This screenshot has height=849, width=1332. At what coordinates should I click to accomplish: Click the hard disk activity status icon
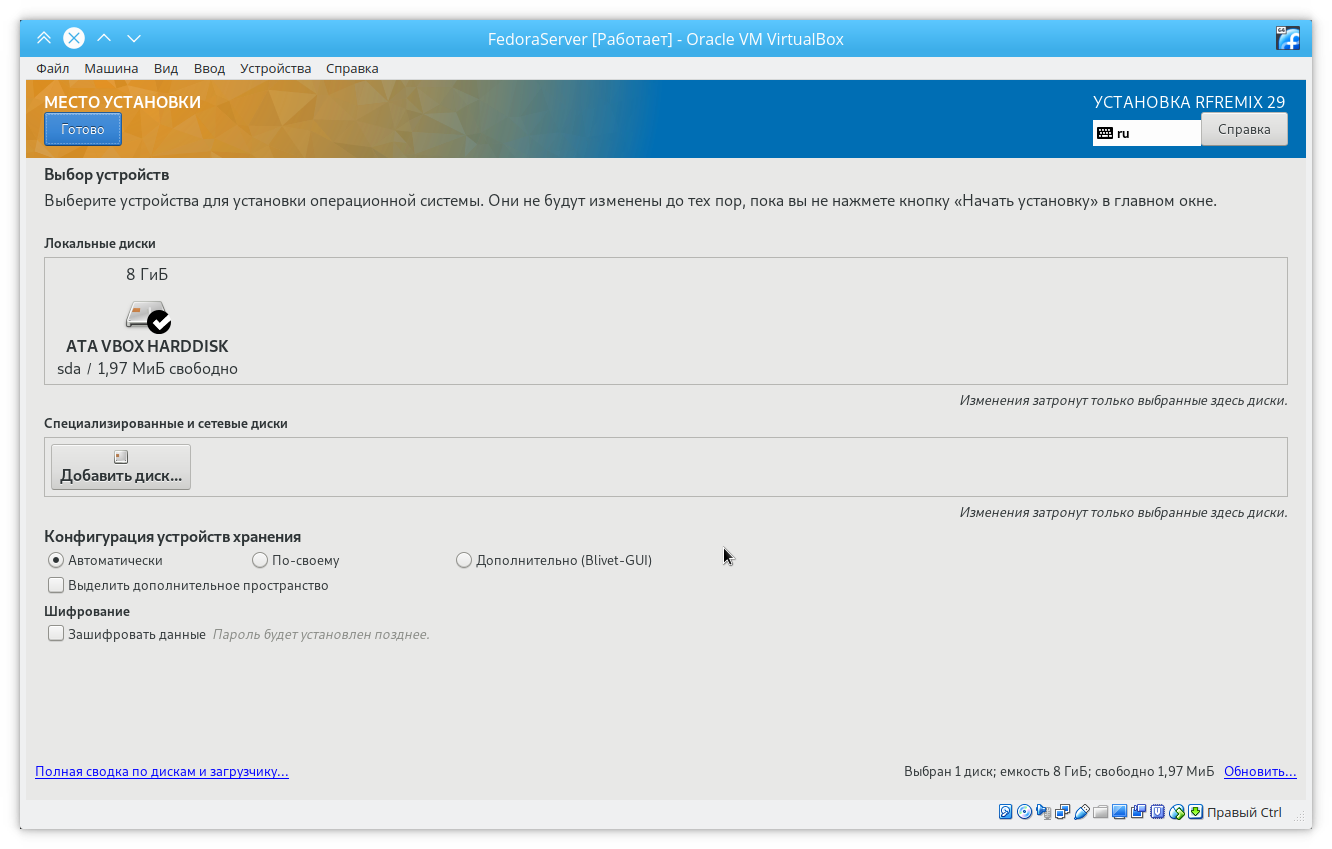pyautogui.click(x=1006, y=812)
